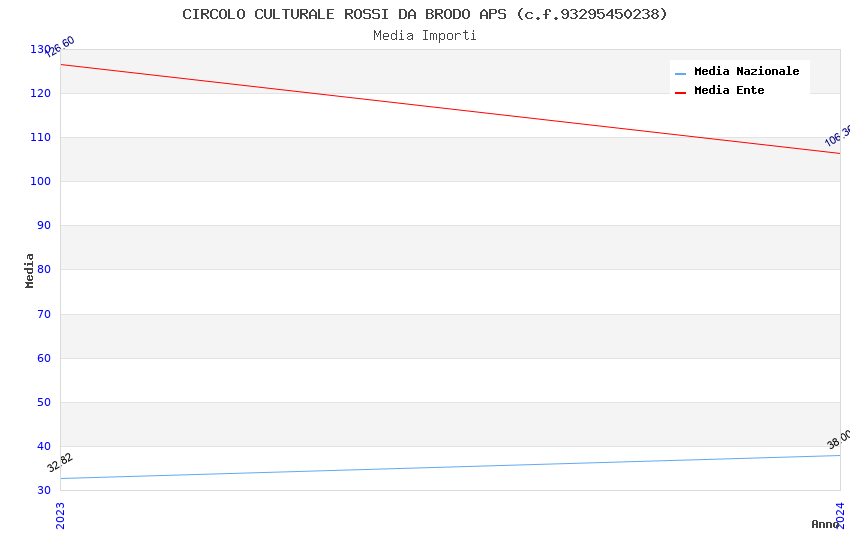Click the 32.82 data label
The width and height of the screenshot is (850, 550).
(60, 463)
